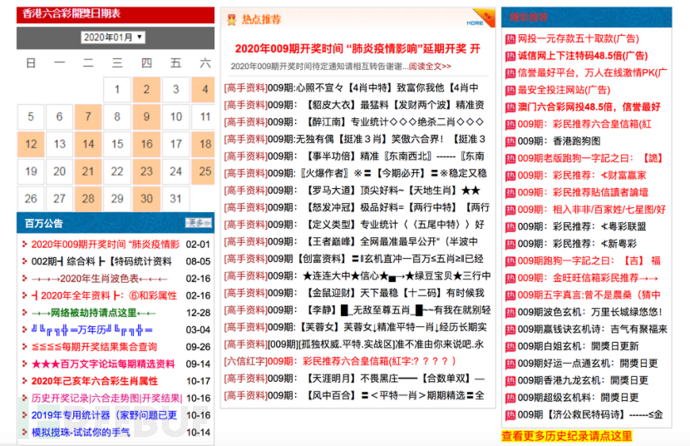690x446 pixels.
Task: Open the 【貂皮大衣】最猛料 post
Action: tap(354, 105)
